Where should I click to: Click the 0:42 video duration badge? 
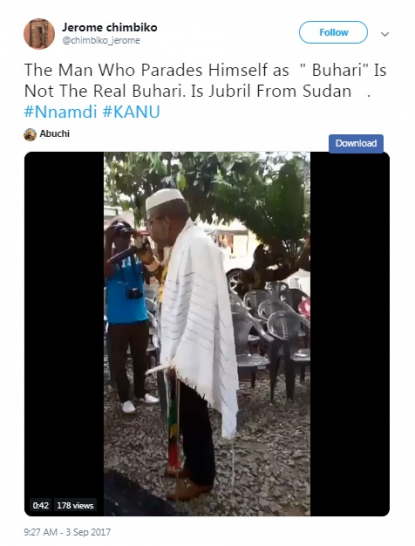pyautogui.click(x=40, y=505)
